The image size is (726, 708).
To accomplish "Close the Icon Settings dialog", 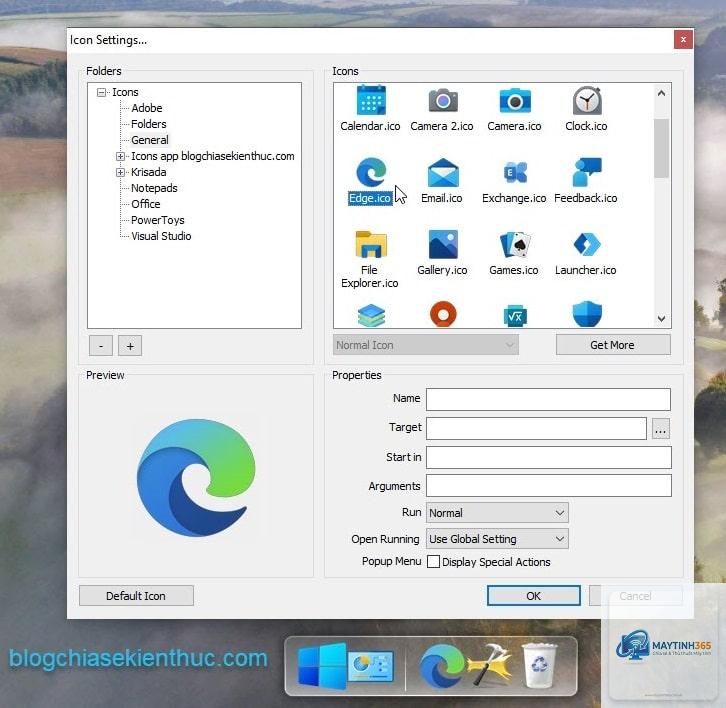I will (683, 40).
